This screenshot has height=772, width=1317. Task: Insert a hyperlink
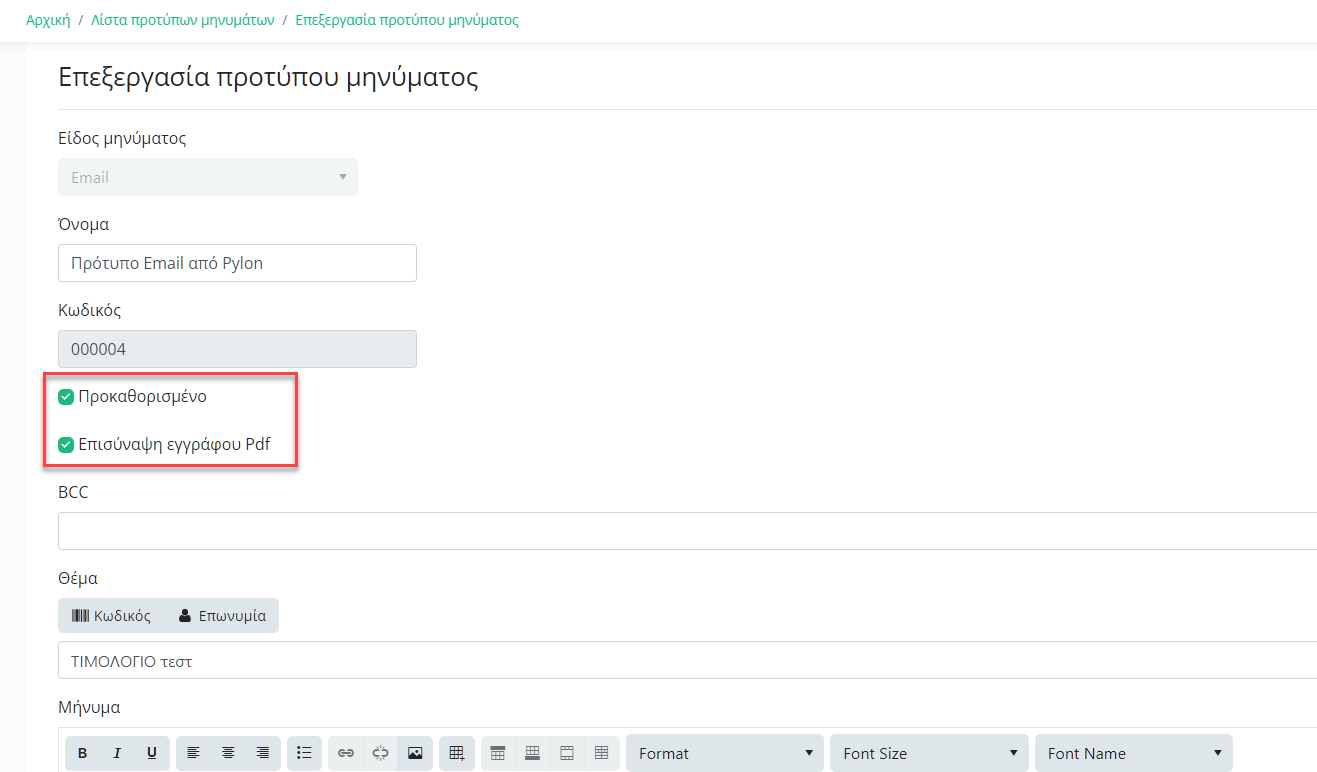point(346,753)
